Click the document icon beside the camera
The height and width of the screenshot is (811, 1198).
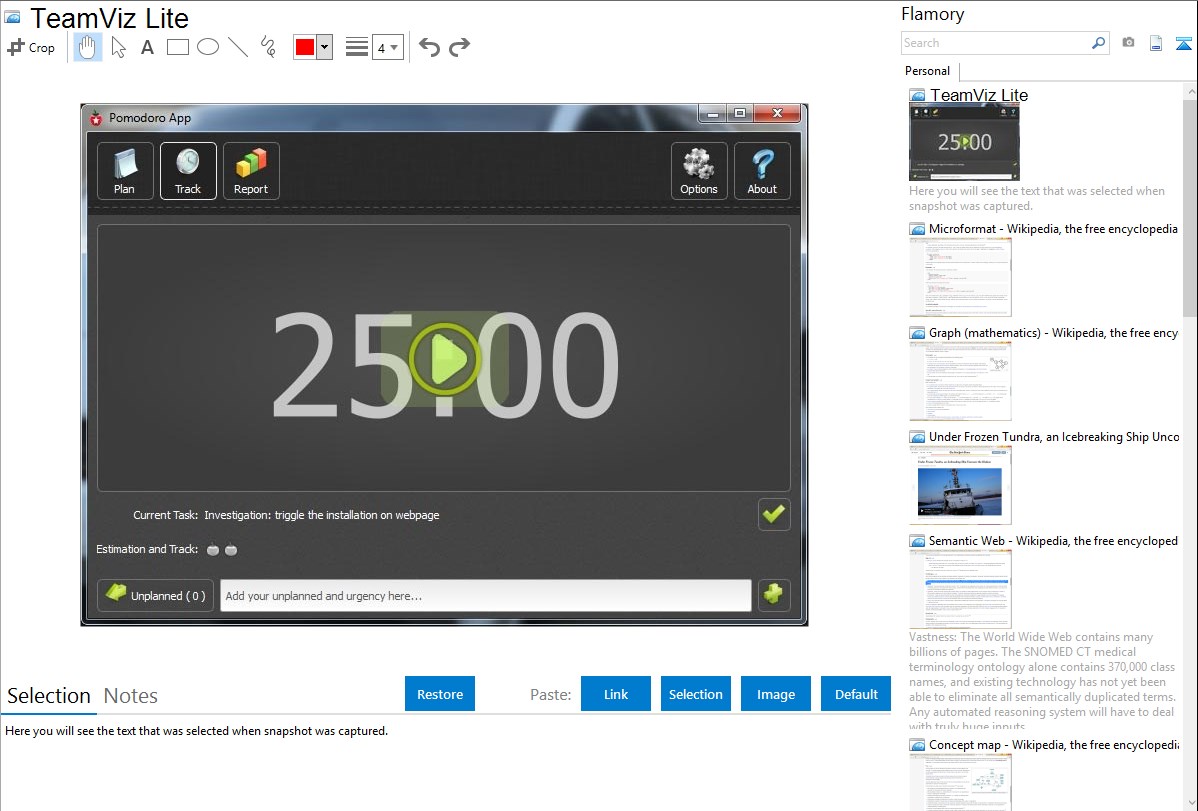1156,43
